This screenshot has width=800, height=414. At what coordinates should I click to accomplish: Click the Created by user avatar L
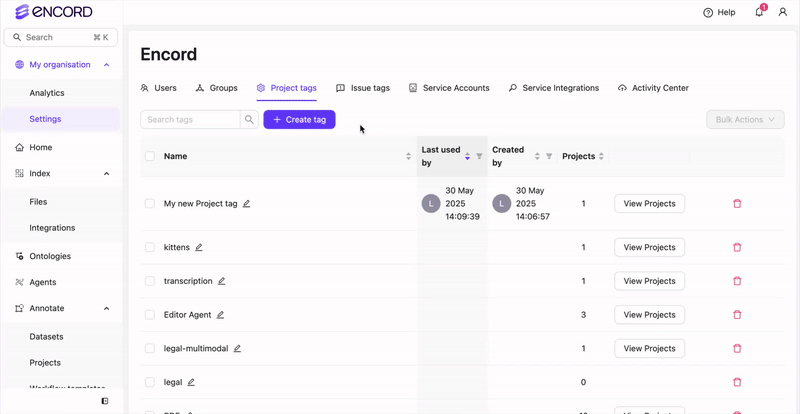pos(502,204)
